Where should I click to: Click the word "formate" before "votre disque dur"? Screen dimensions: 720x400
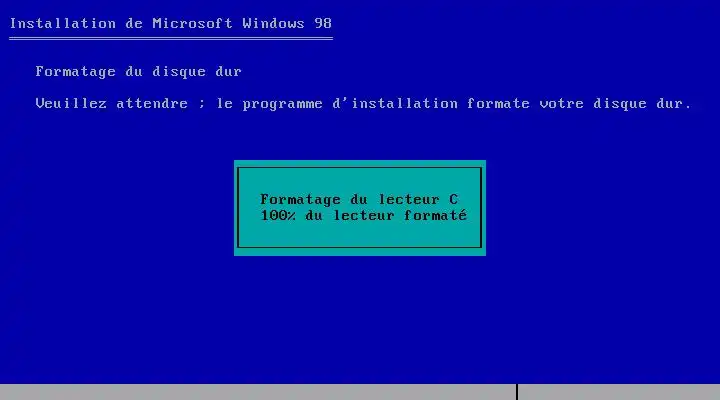[x=498, y=104]
